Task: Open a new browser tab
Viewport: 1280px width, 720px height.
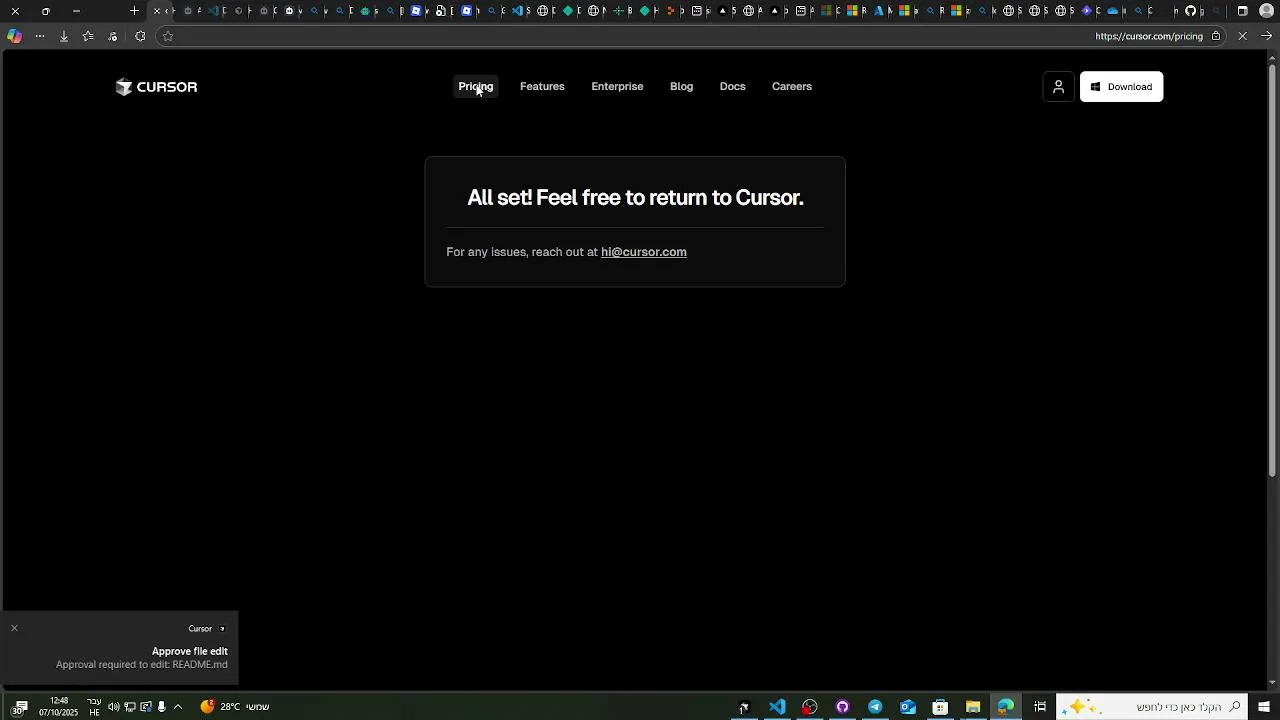Action: [134, 11]
